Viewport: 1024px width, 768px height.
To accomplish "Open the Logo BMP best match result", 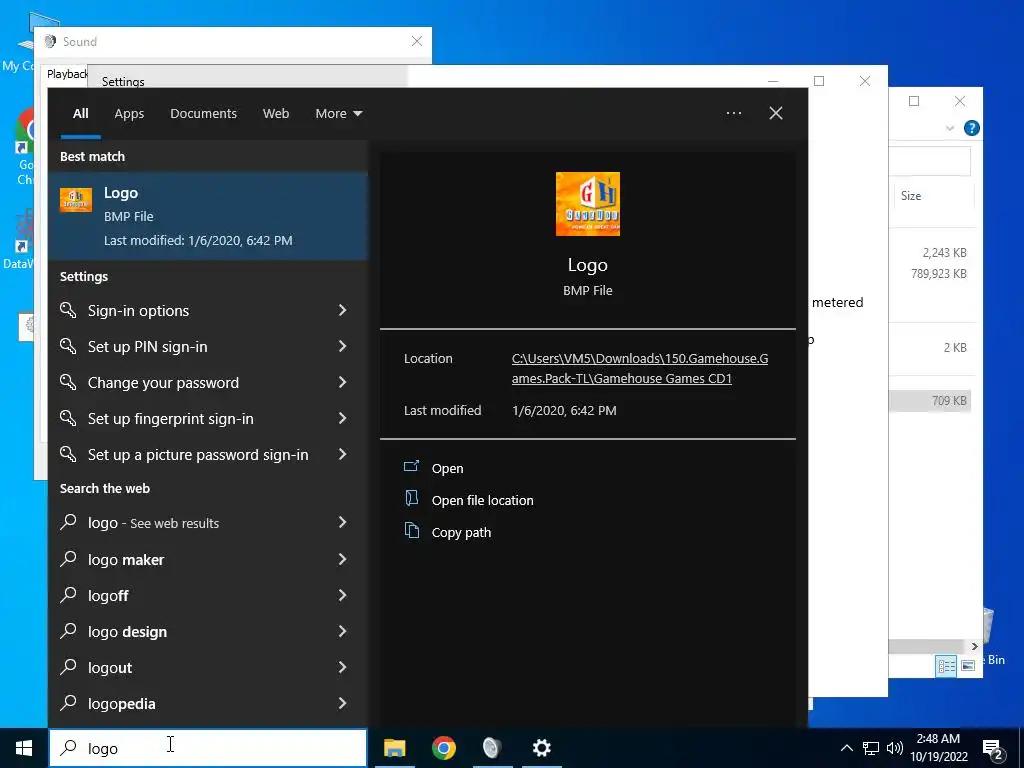I will (x=208, y=216).
